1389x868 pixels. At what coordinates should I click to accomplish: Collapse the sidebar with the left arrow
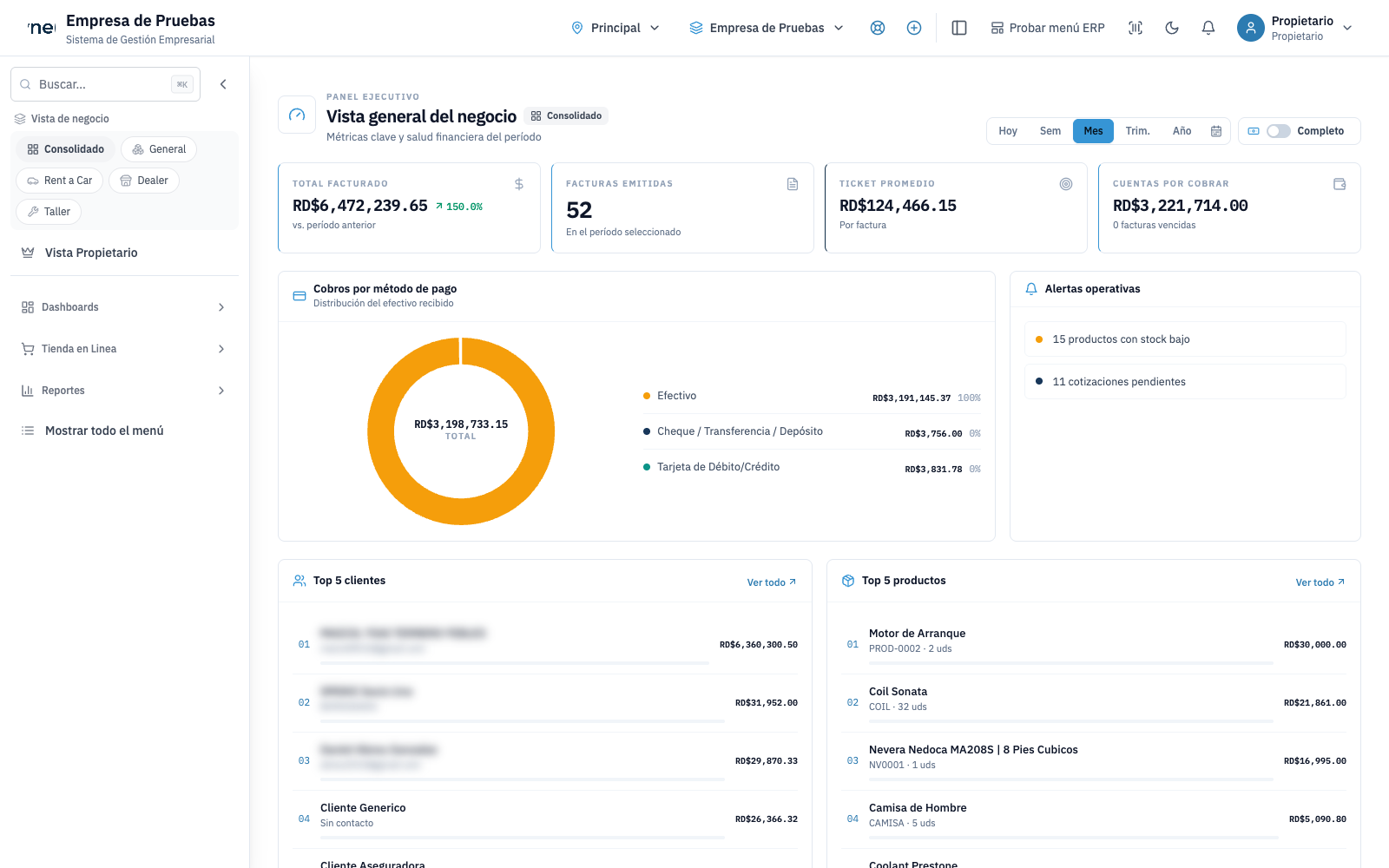(223, 84)
